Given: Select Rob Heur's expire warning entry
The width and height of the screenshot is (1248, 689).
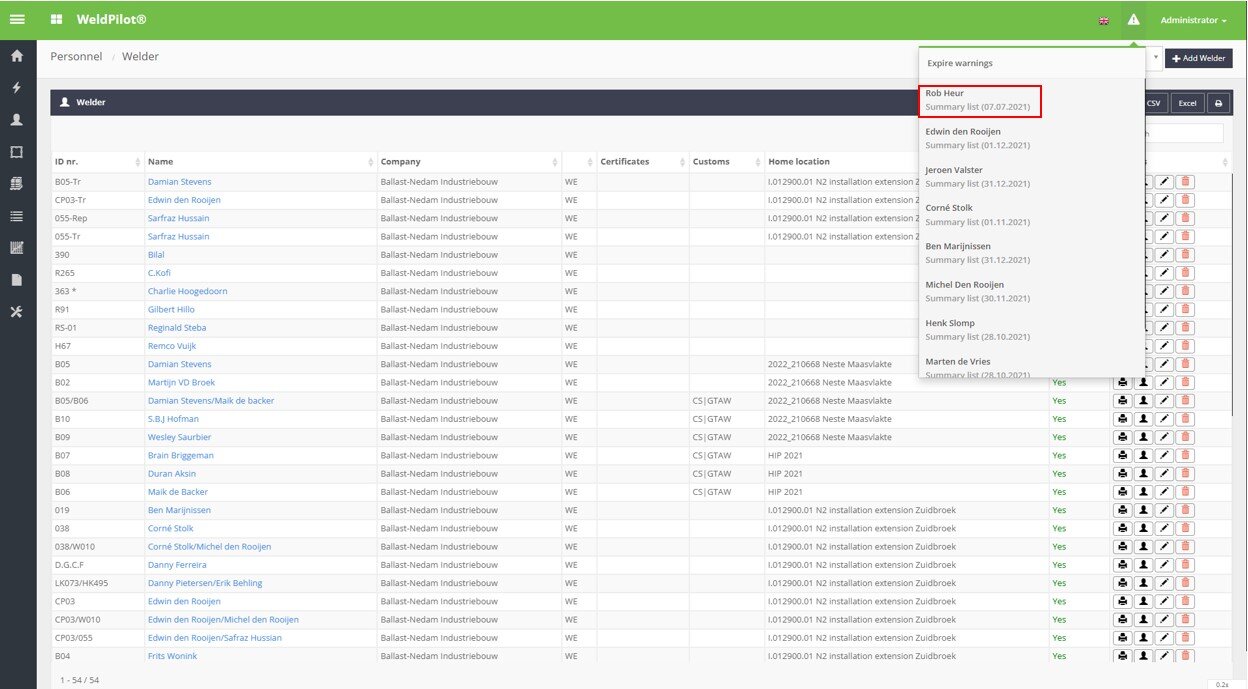Looking at the screenshot, I should click(980, 100).
